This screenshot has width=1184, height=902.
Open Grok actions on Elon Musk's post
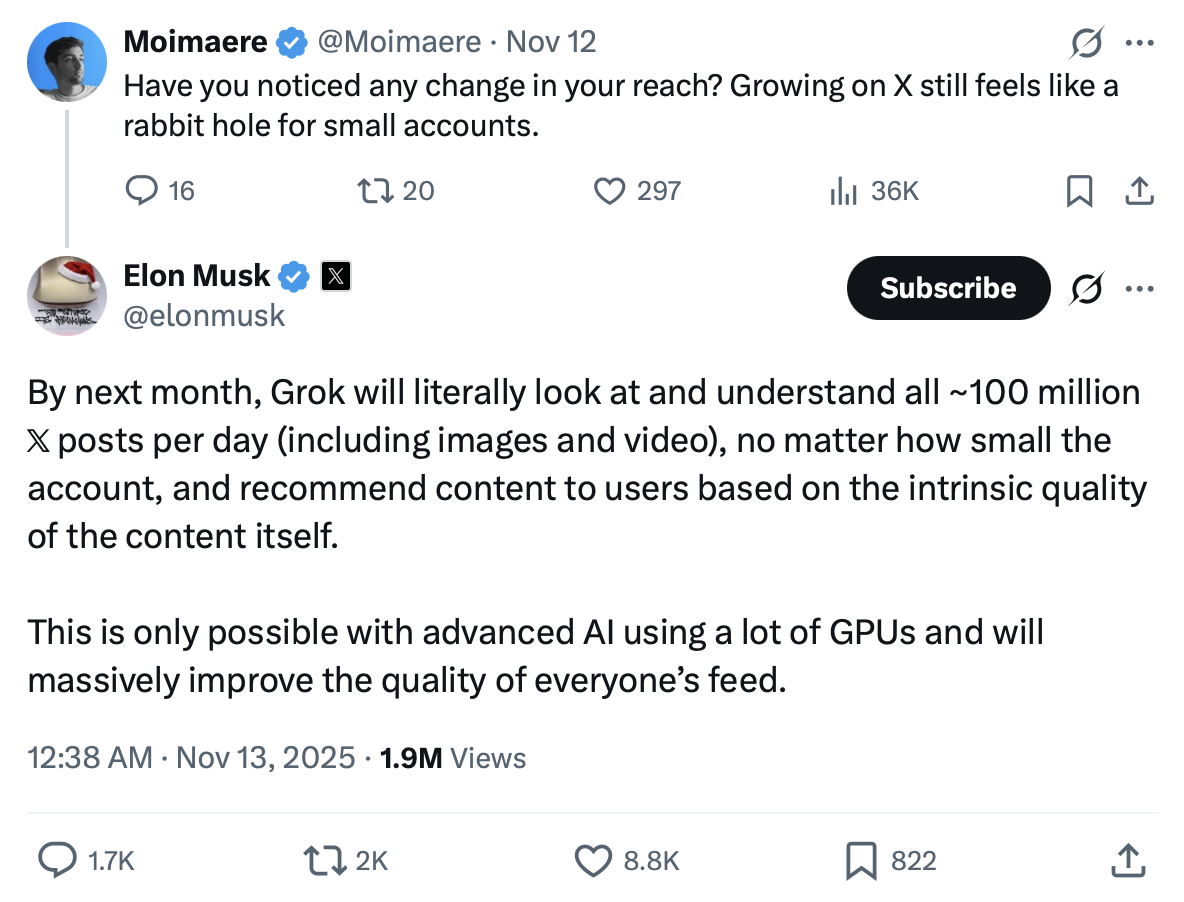1087,288
